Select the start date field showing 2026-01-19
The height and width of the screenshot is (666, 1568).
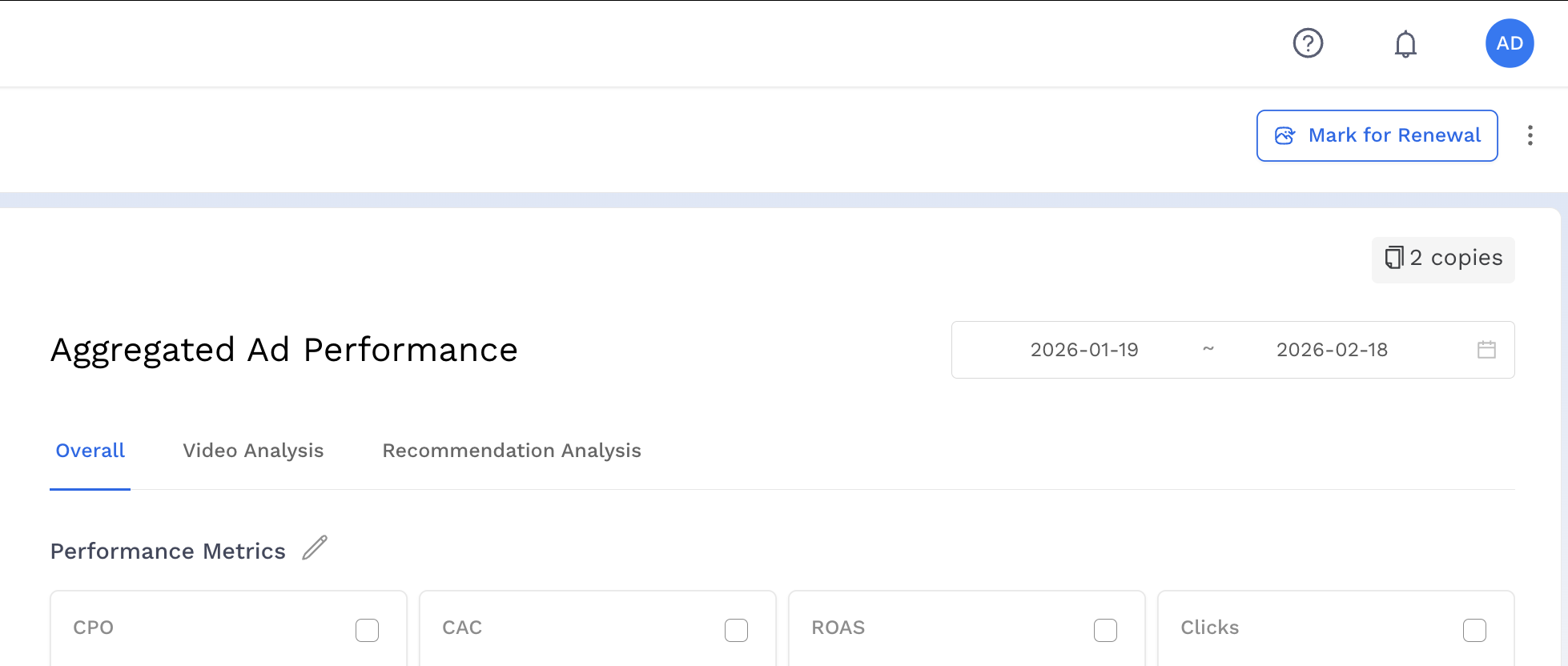[x=1085, y=349]
